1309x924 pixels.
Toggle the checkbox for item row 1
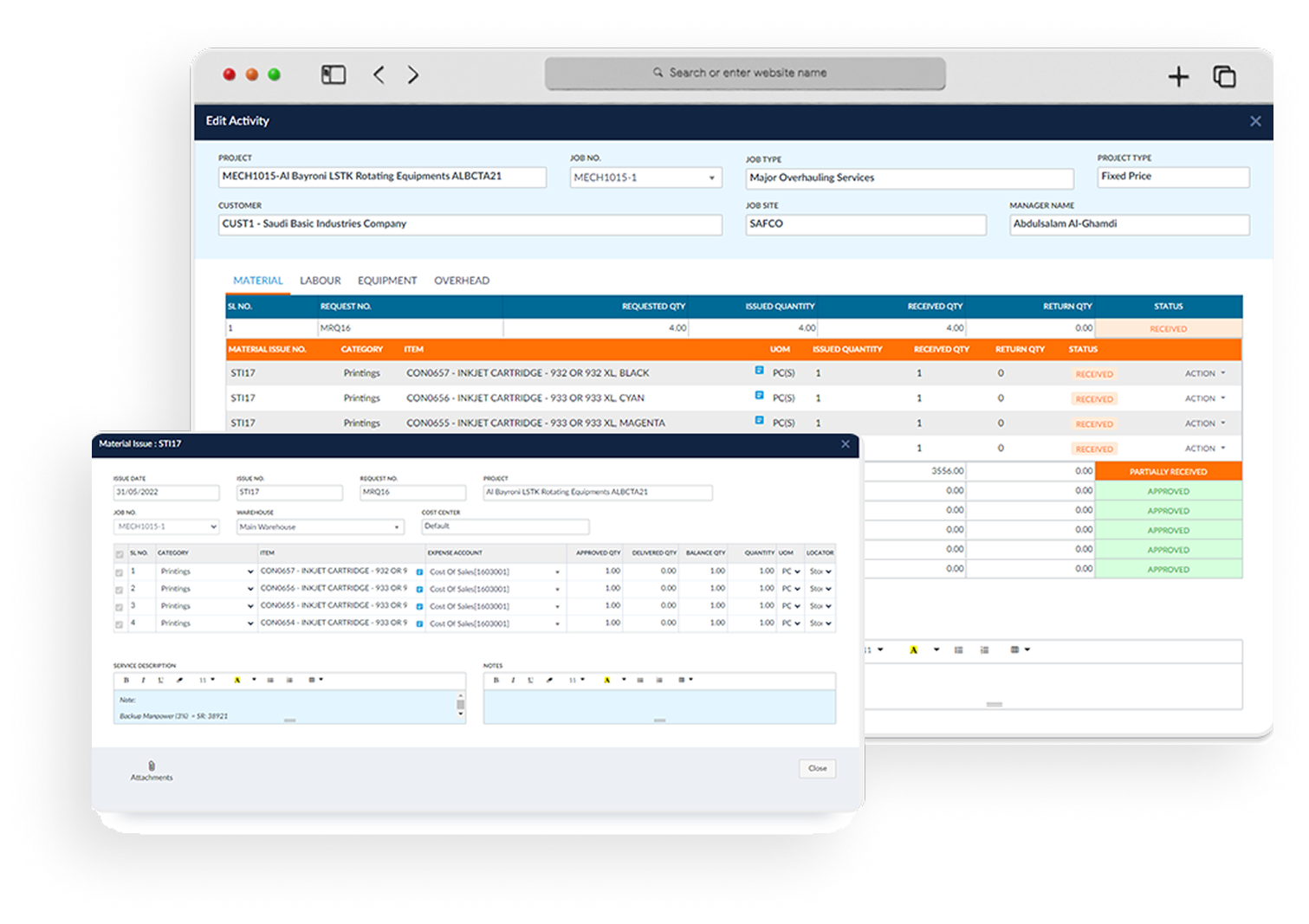[x=120, y=572]
